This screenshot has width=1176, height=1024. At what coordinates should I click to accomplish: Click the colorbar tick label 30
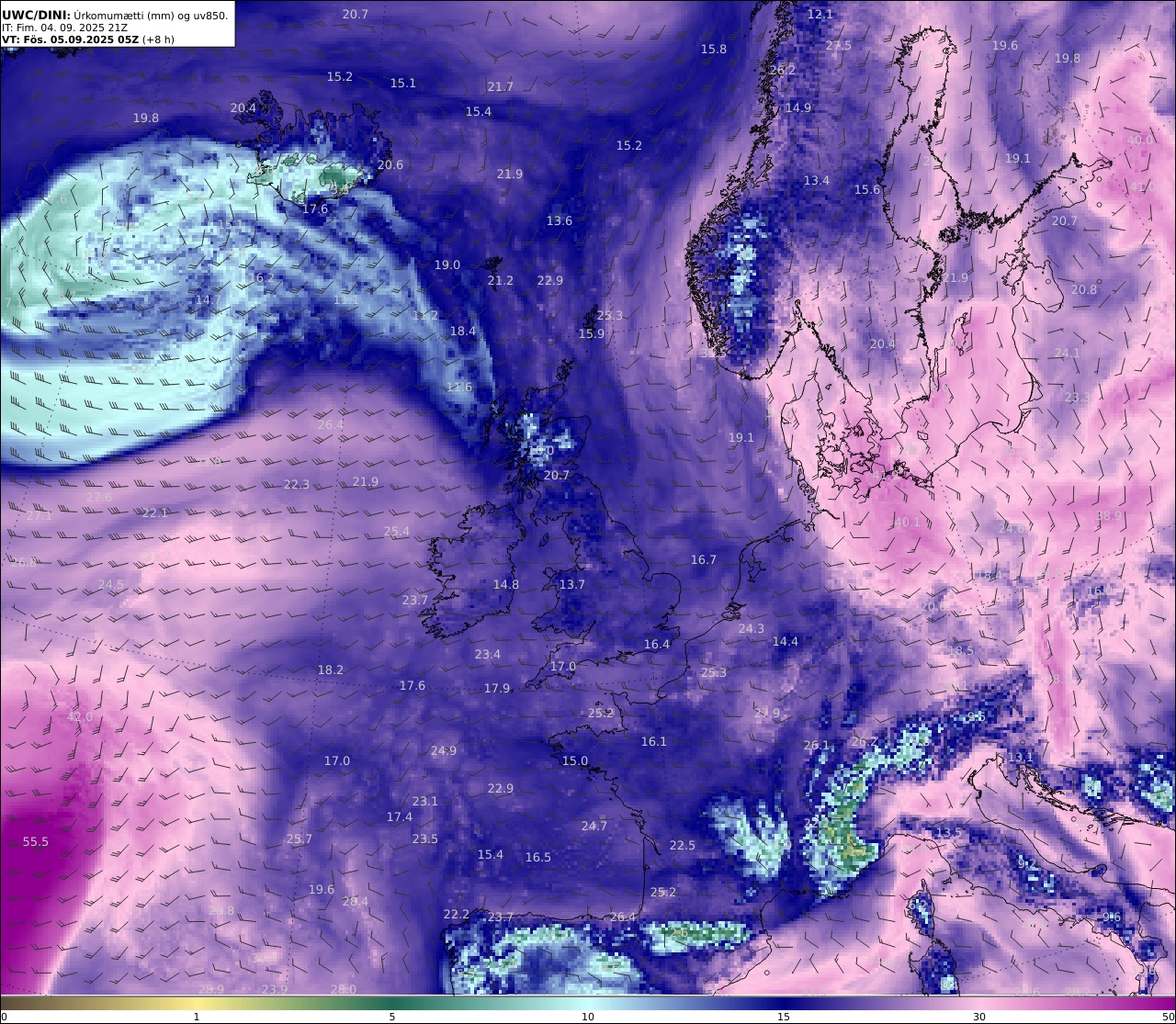(x=979, y=1017)
